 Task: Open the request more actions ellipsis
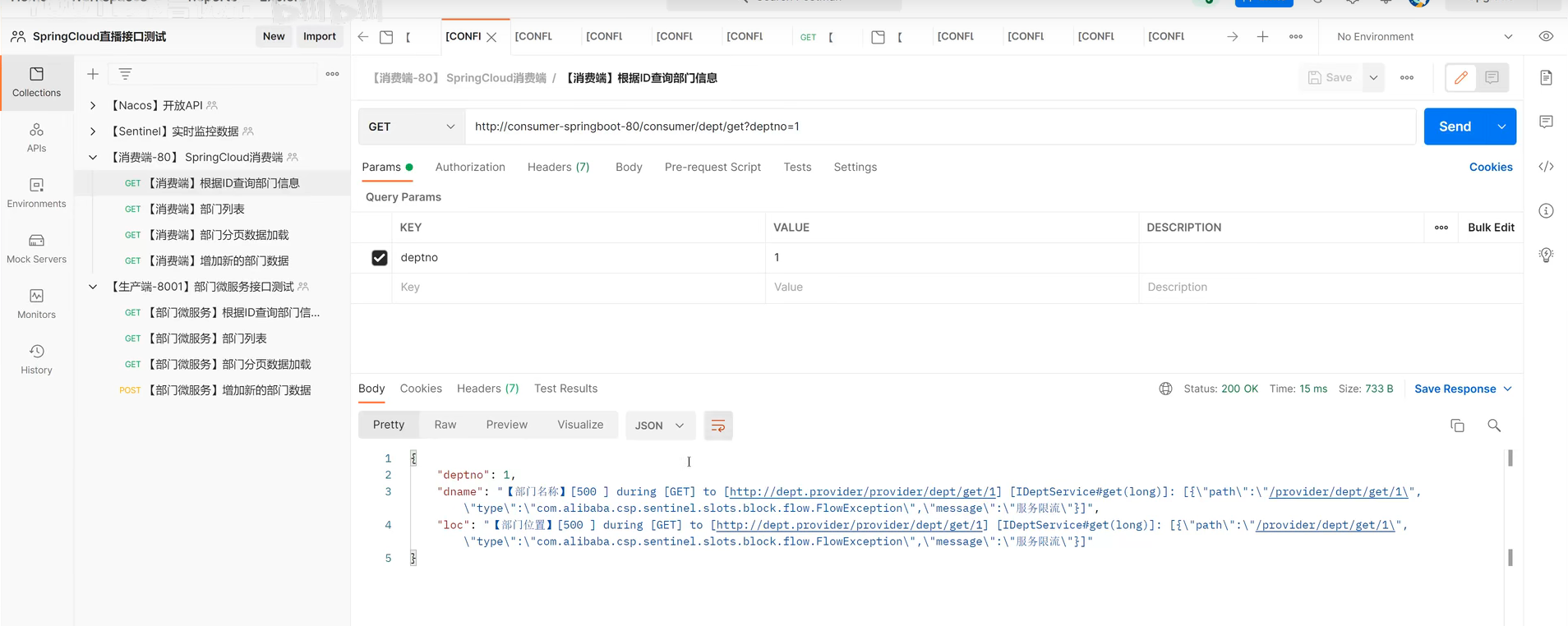[x=1407, y=78]
